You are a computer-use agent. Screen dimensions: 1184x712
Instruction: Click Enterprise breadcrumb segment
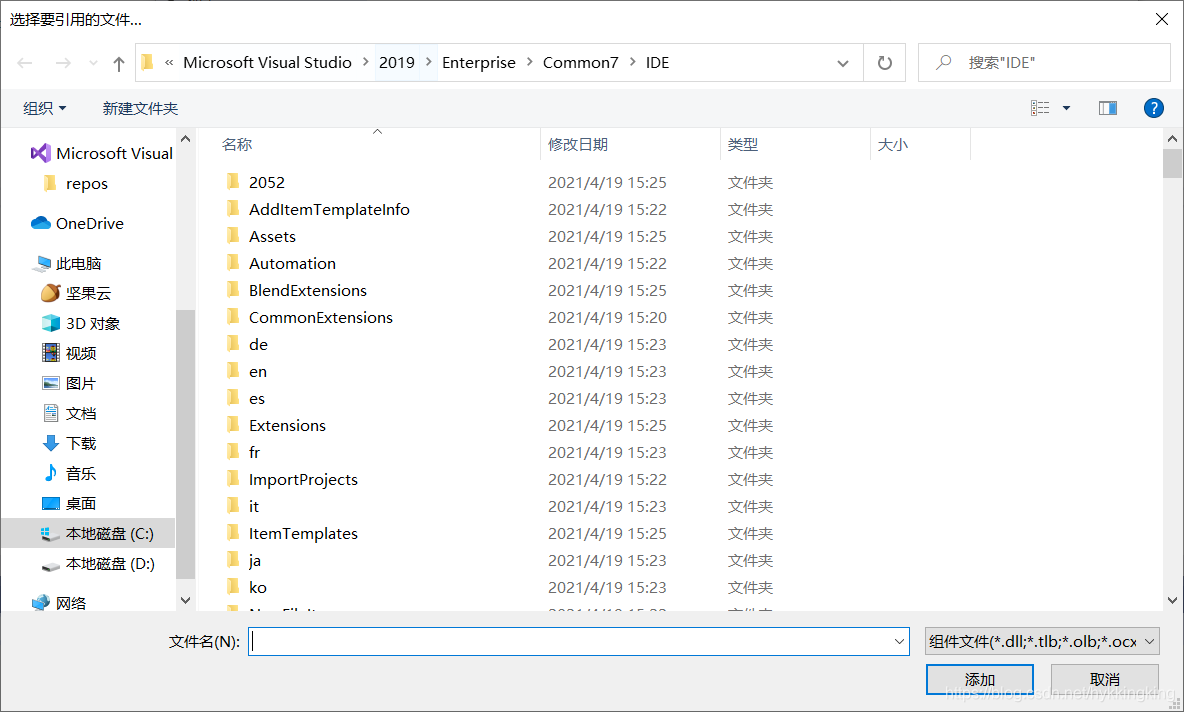(x=479, y=63)
